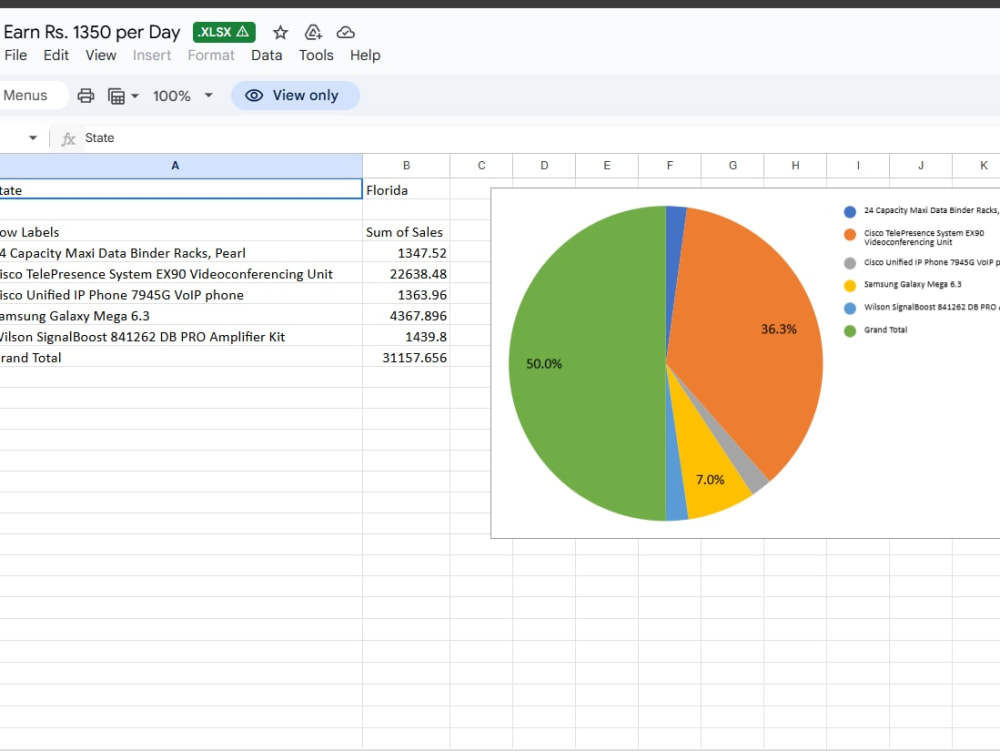Expand the filter views dropdown arrow
The height and width of the screenshot is (751, 1000).
pos(135,96)
